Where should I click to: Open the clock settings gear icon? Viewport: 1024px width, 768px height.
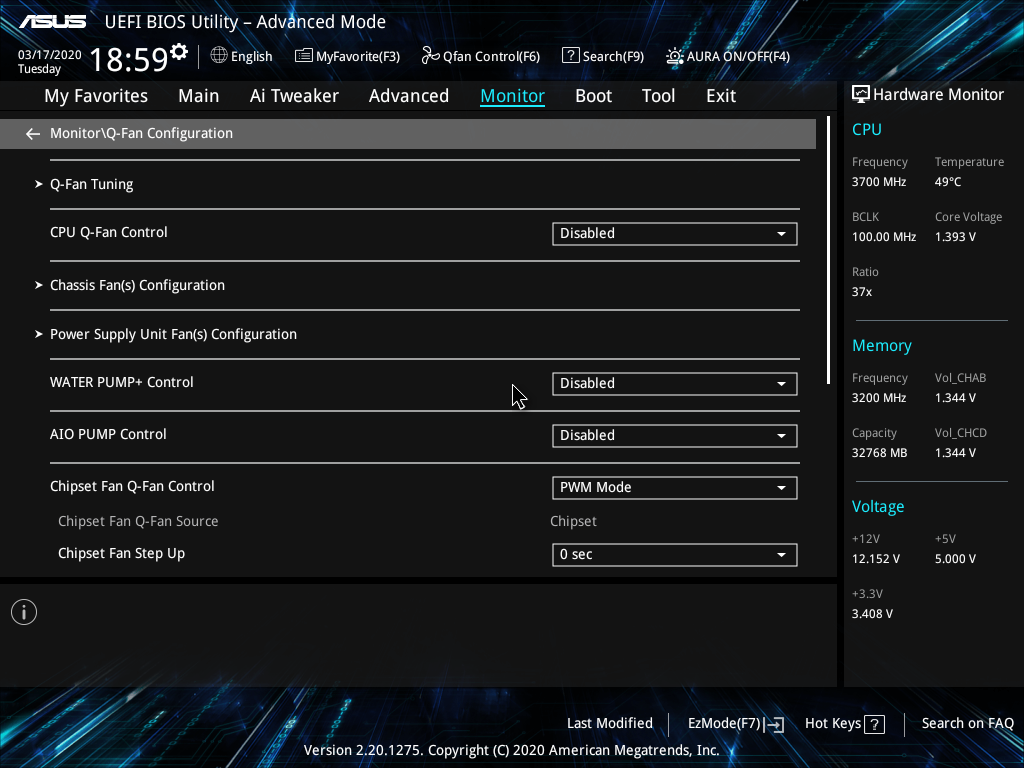tap(179, 51)
